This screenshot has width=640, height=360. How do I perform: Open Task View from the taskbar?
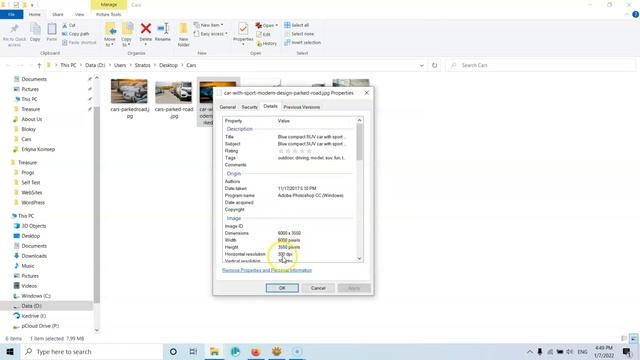point(193,351)
